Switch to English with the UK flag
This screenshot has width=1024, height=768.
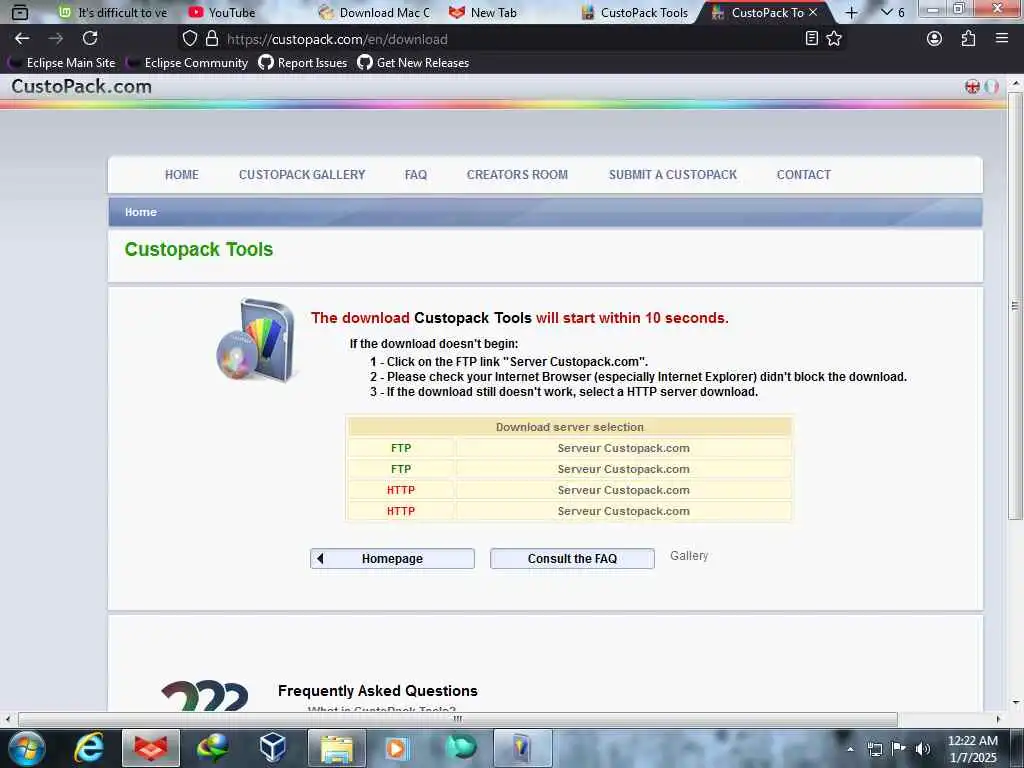pos(972,86)
